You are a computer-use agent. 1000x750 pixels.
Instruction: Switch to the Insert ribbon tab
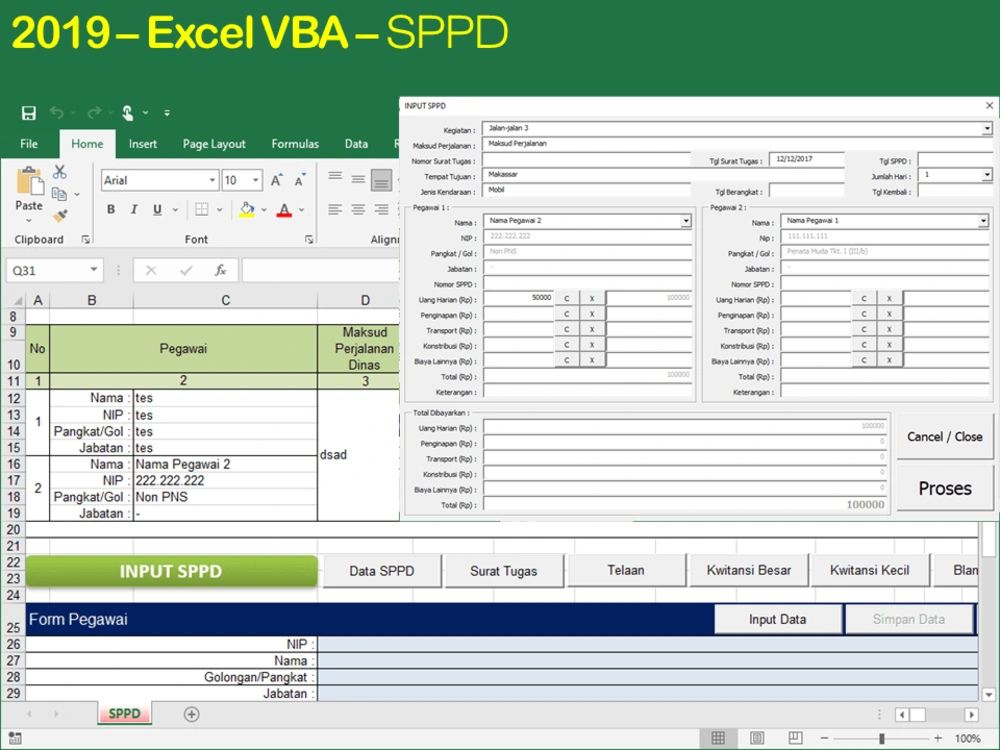point(142,144)
